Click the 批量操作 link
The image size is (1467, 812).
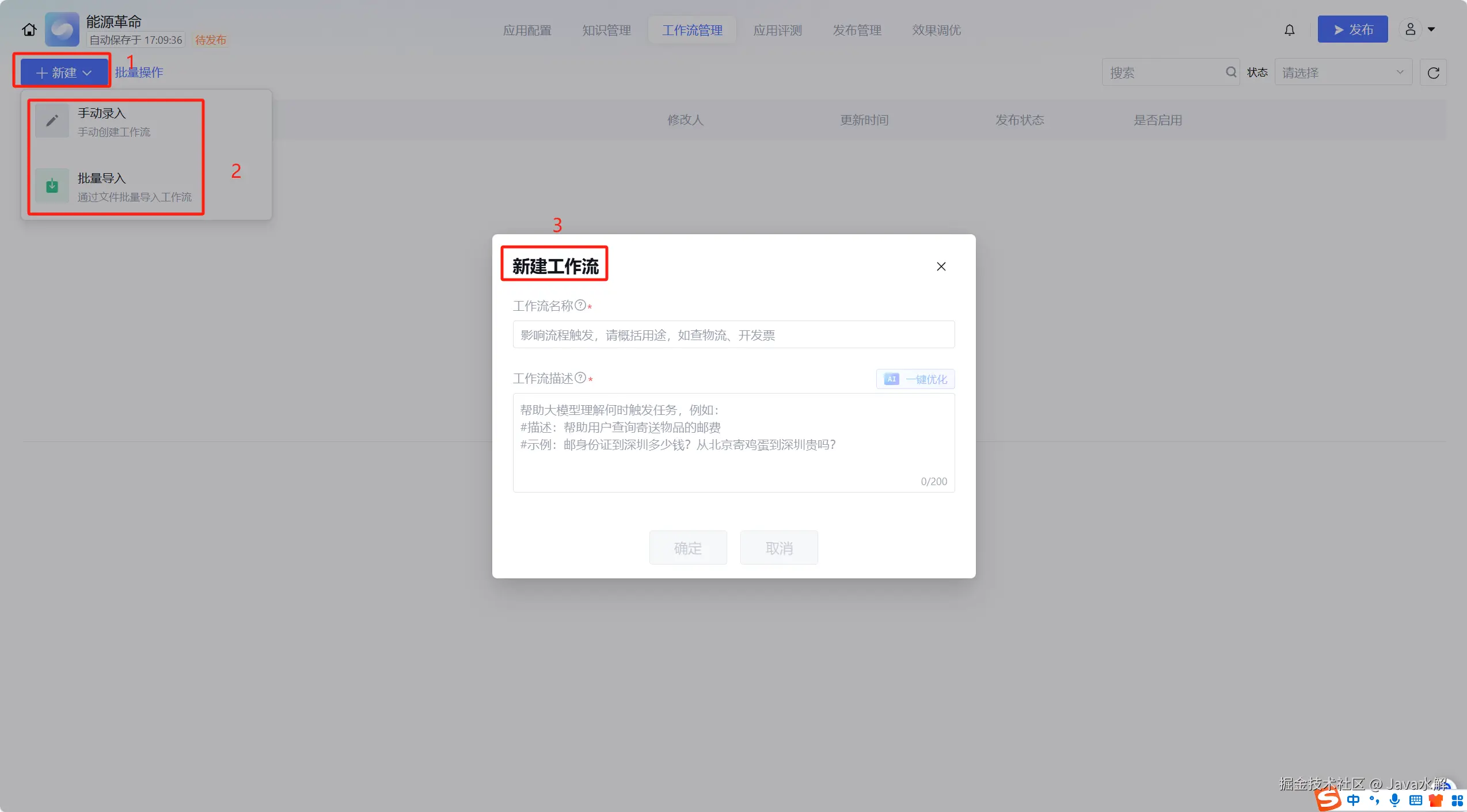pos(139,73)
